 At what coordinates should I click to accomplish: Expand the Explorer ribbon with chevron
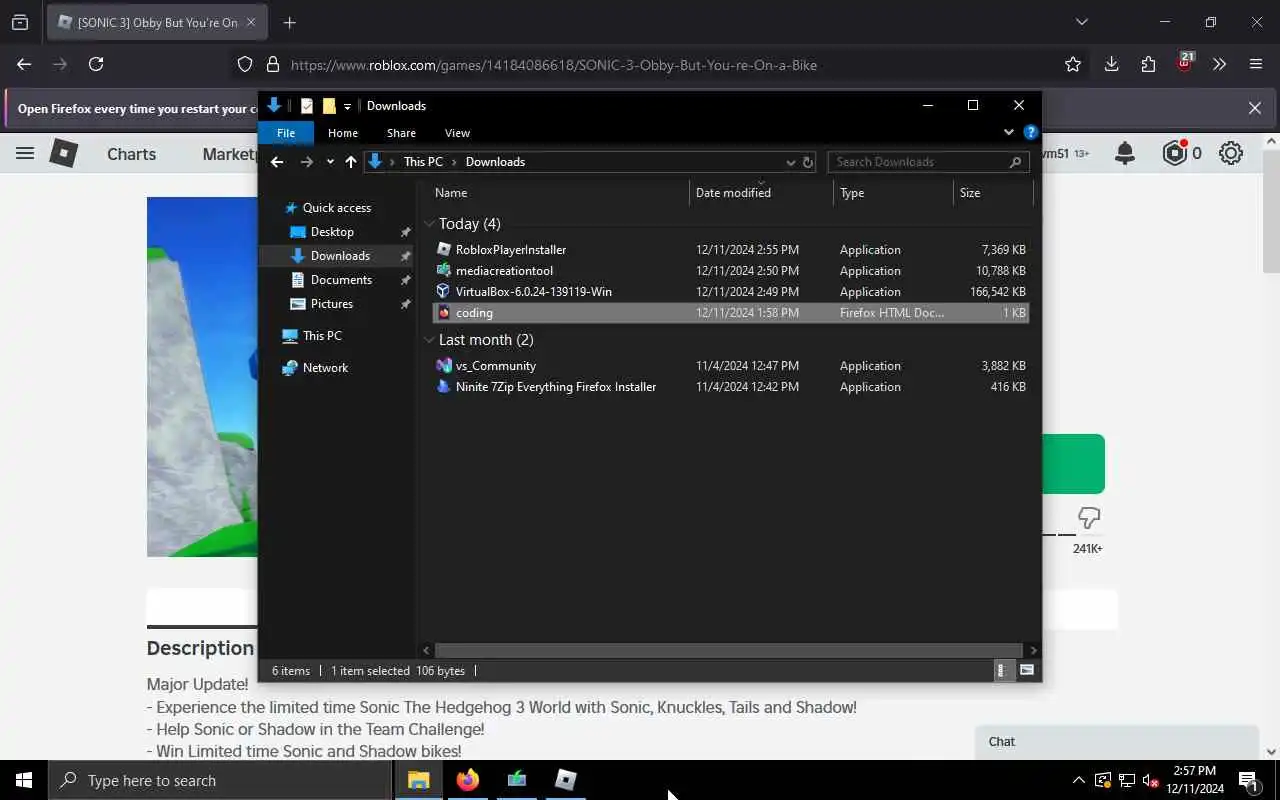1008,132
